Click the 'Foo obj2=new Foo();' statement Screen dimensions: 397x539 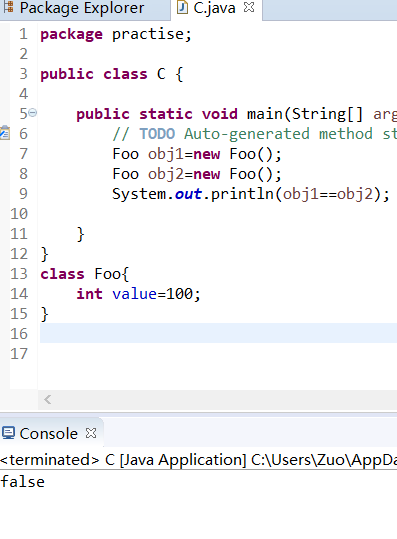pyautogui.click(x=197, y=174)
